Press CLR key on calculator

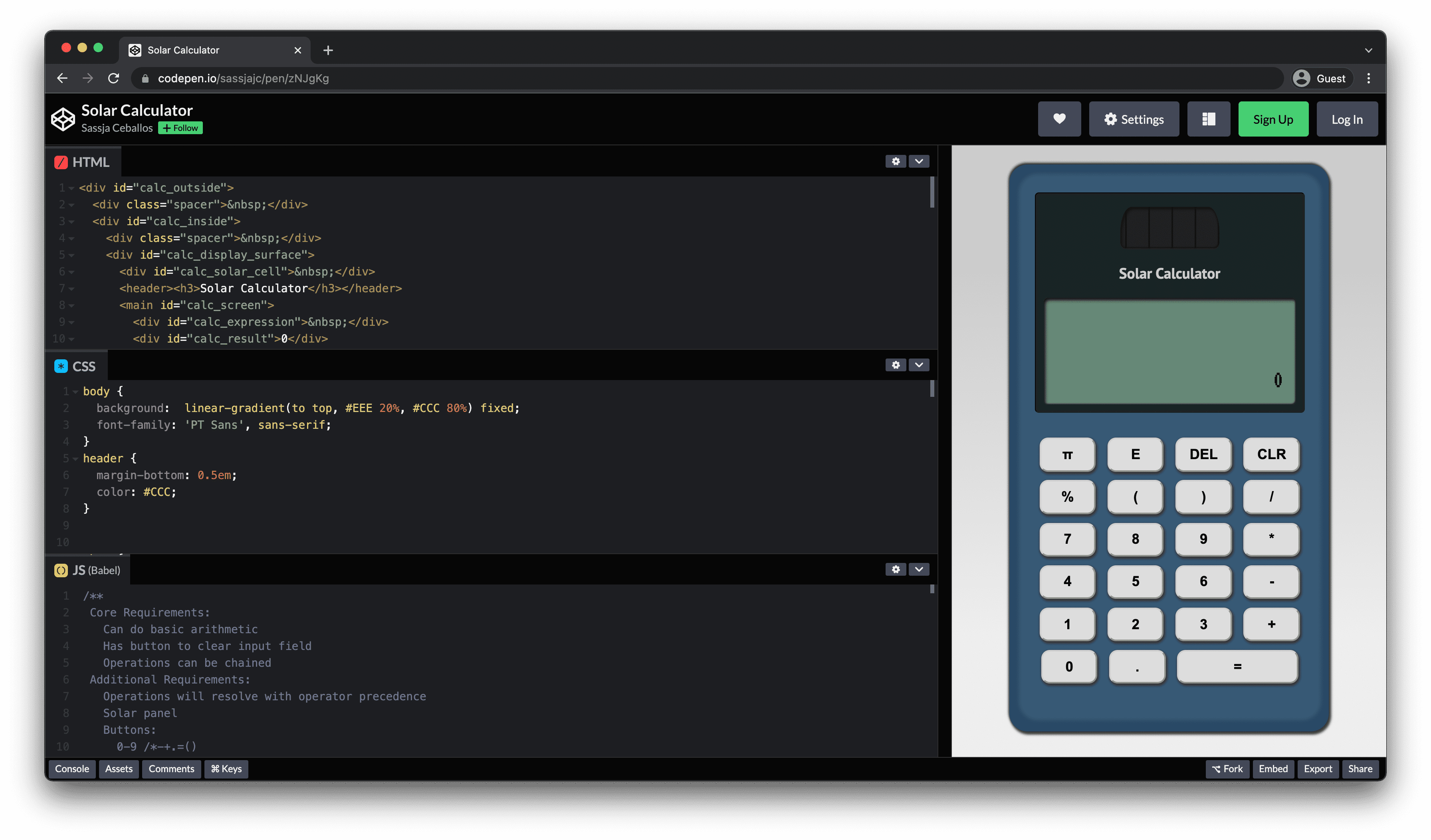(x=1271, y=454)
